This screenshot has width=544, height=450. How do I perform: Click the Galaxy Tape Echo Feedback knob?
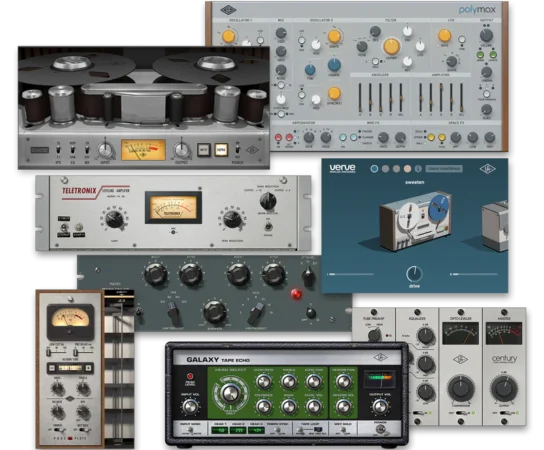pyautogui.click(x=263, y=406)
